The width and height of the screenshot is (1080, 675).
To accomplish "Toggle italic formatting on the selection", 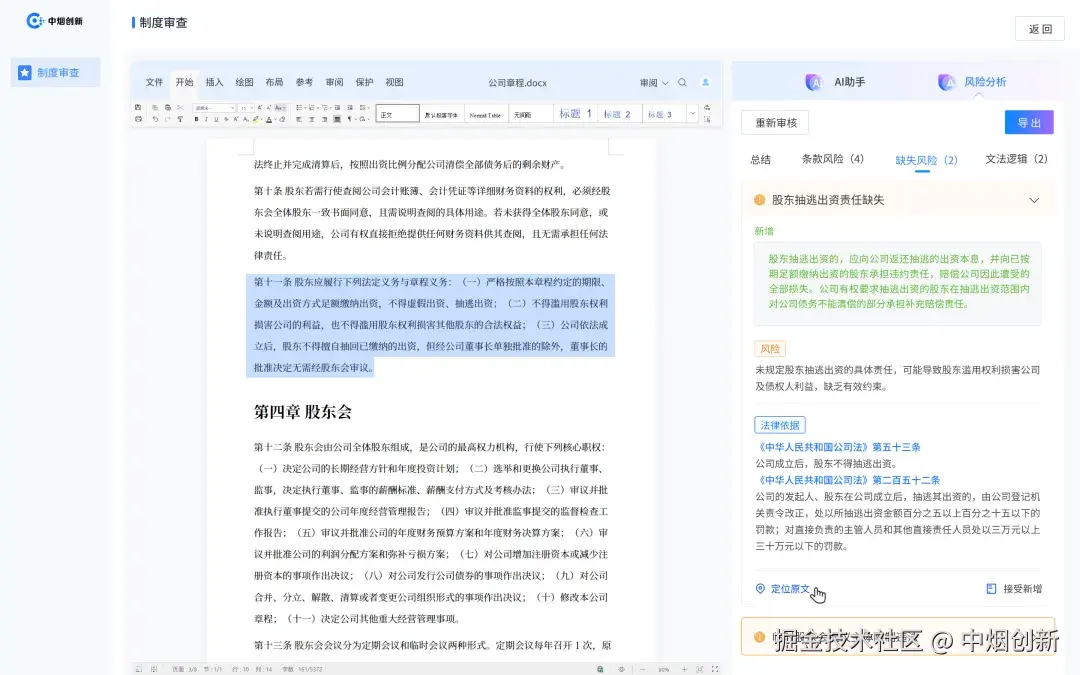I will (206, 118).
